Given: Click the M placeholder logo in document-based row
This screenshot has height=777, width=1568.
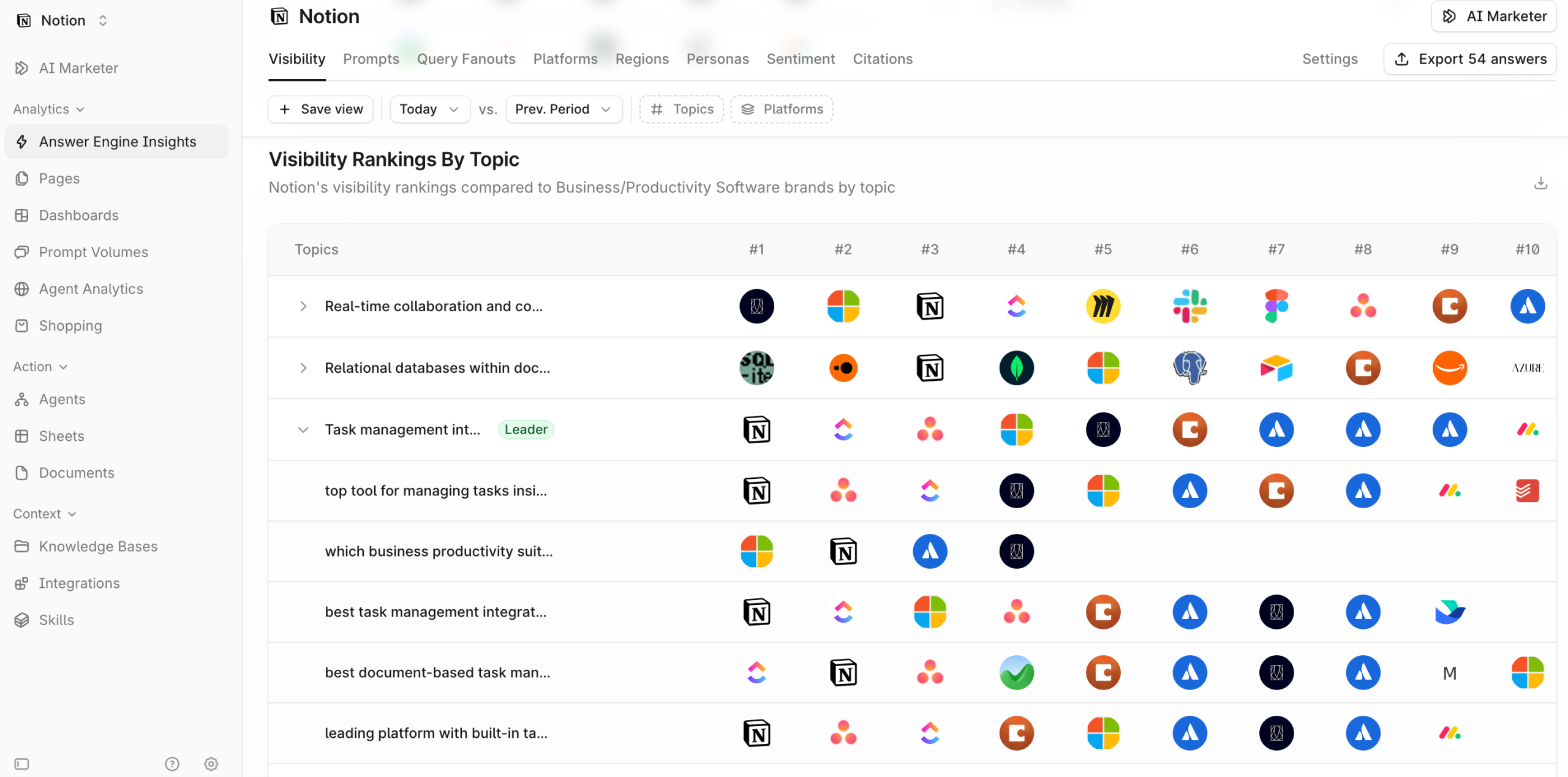Looking at the screenshot, I should [1450, 673].
